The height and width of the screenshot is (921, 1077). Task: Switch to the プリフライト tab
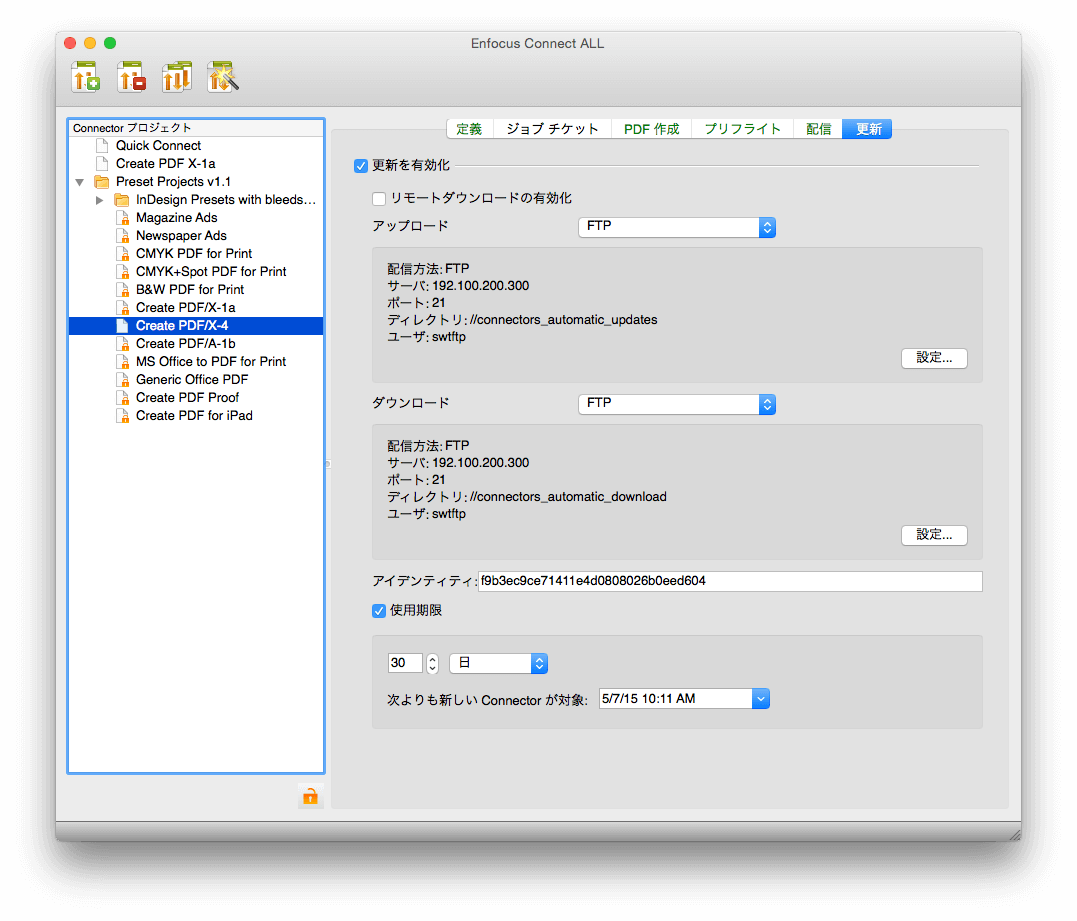[x=742, y=129]
